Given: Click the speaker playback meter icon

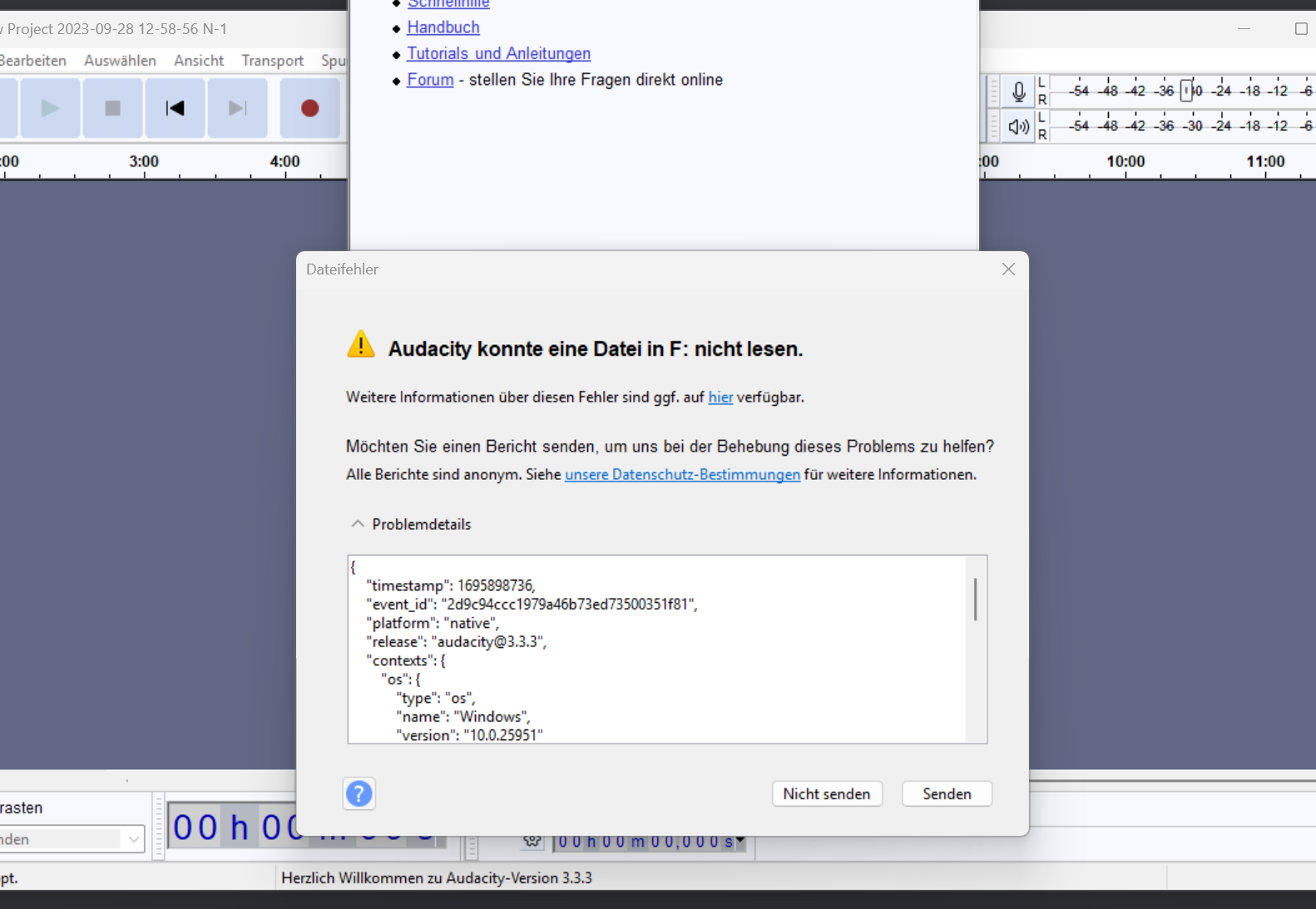Looking at the screenshot, I should (x=1019, y=126).
